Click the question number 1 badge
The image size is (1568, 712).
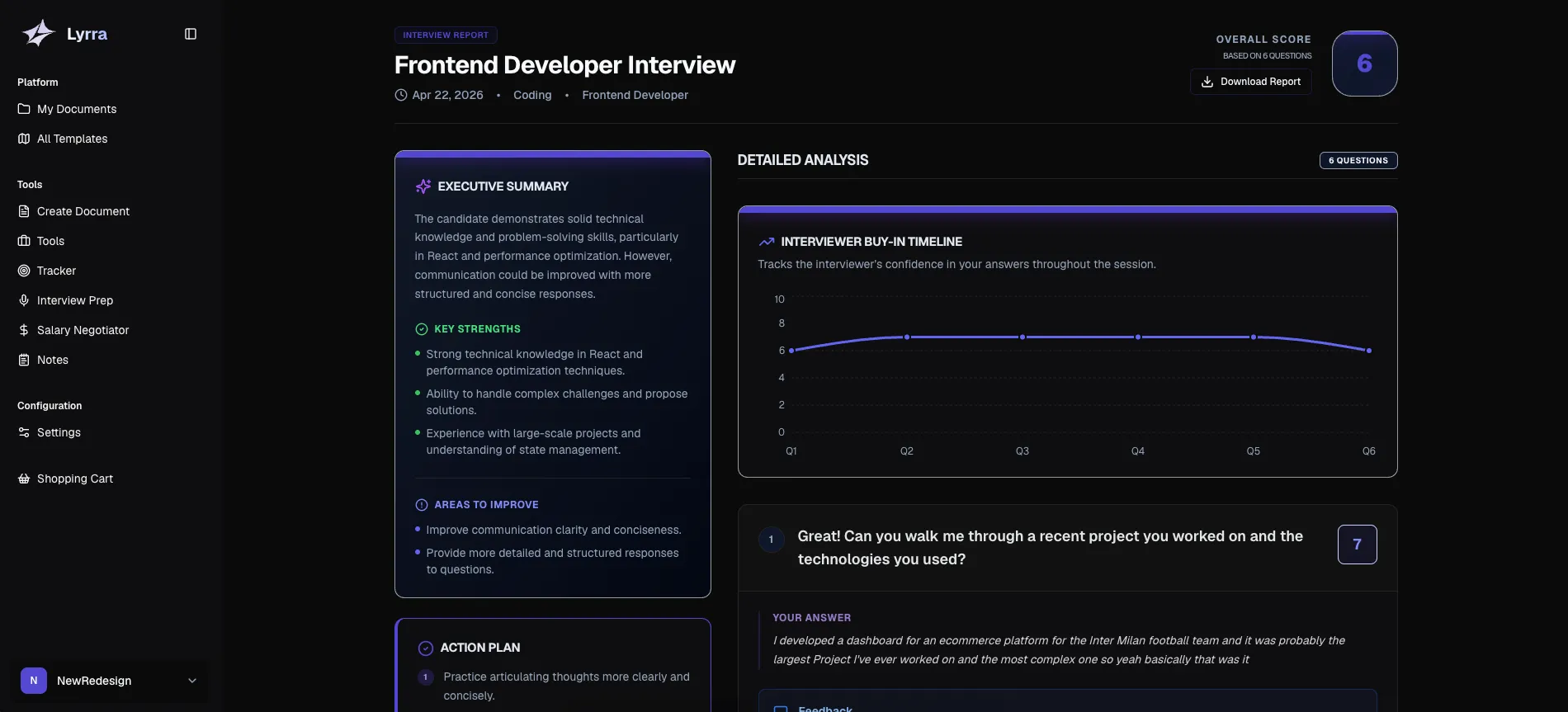[x=772, y=540]
